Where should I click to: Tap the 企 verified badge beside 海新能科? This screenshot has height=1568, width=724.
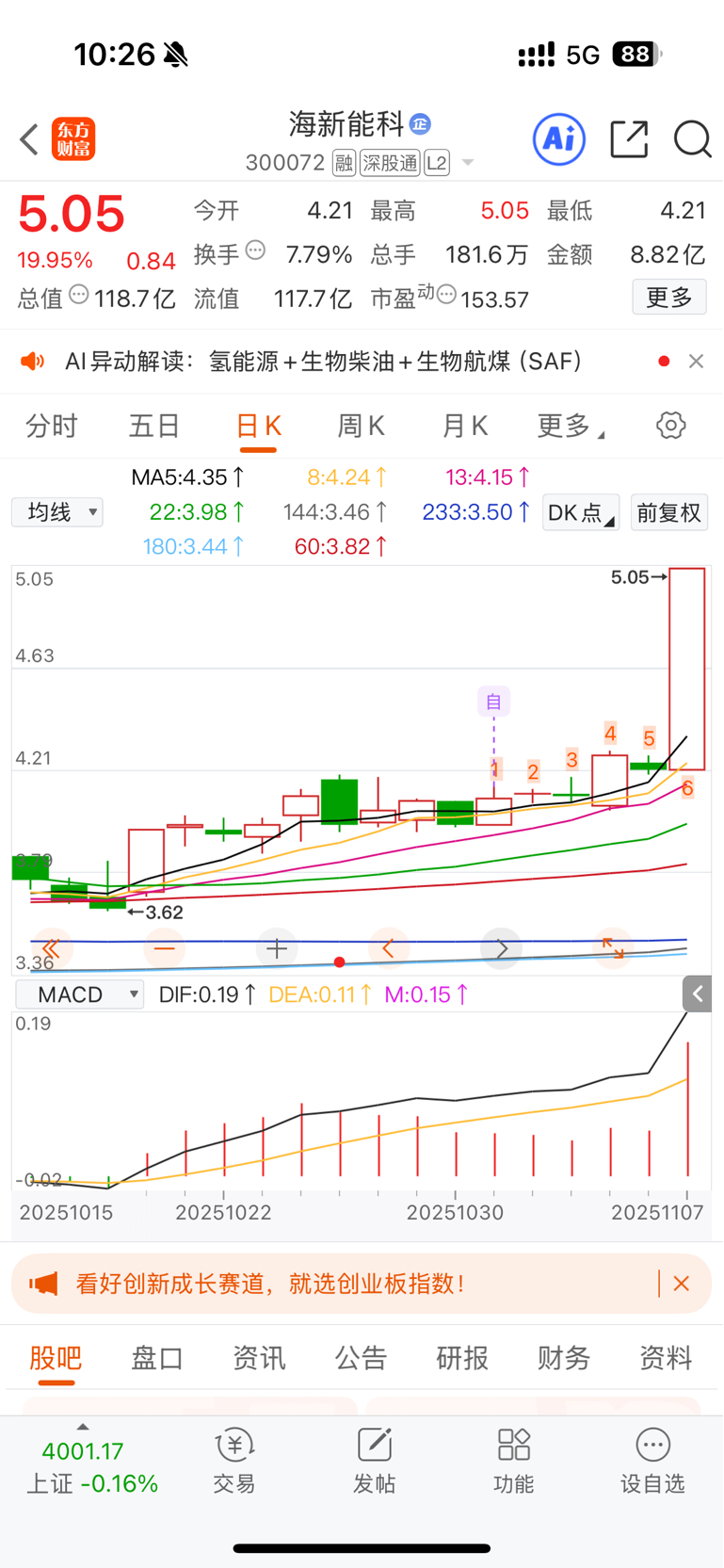click(421, 123)
